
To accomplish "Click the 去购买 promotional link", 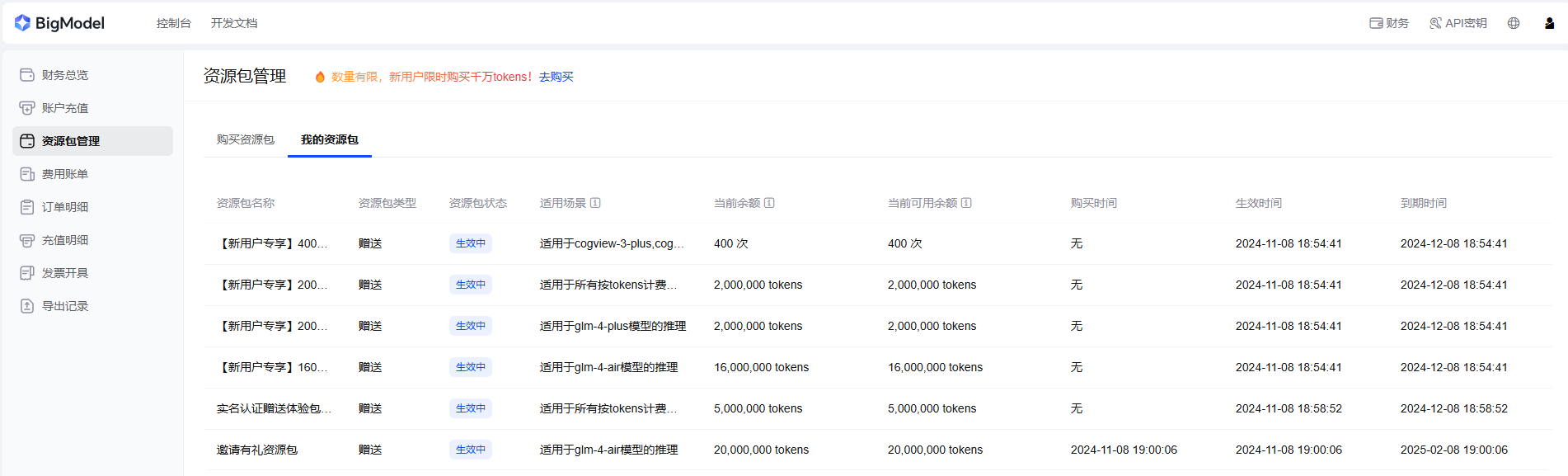I will [556, 77].
